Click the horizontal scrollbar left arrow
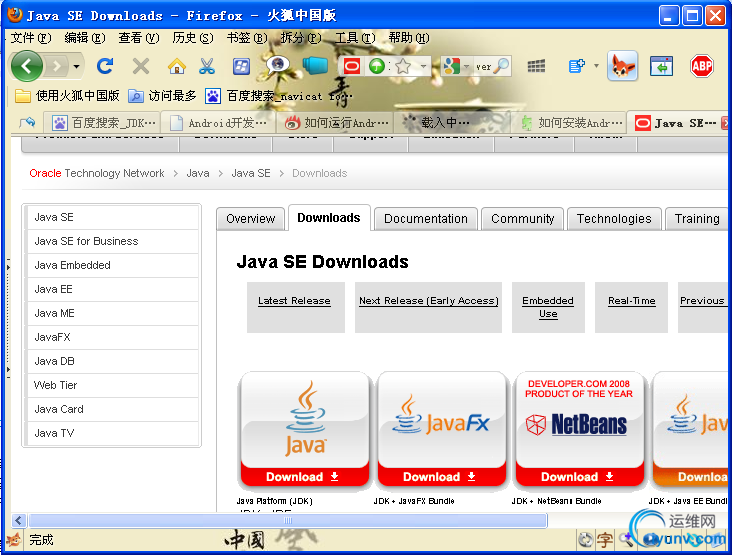The image size is (732, 555). 19,520
